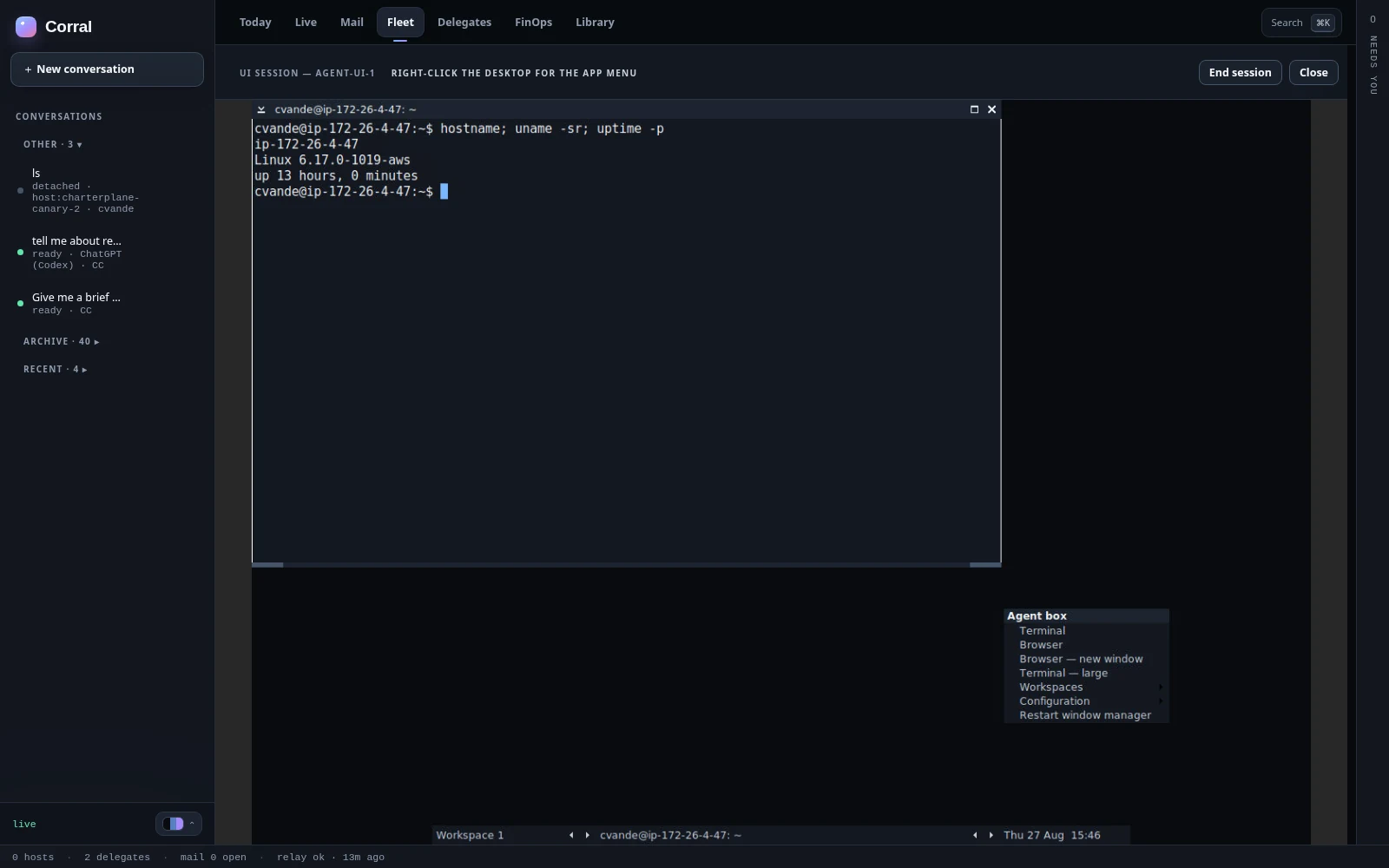The image size is (1389, 868).
Task: Switch to the Live tab
Action: (306, 23)
